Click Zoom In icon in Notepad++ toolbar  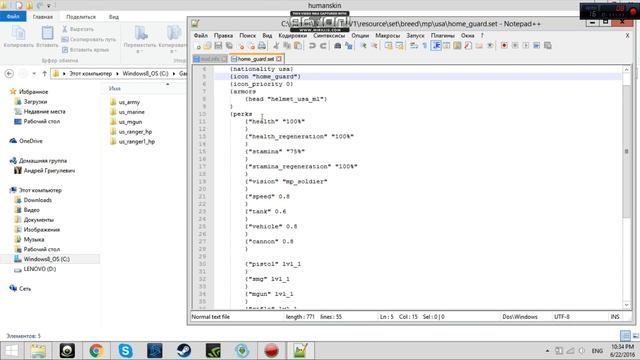point(363,46)
